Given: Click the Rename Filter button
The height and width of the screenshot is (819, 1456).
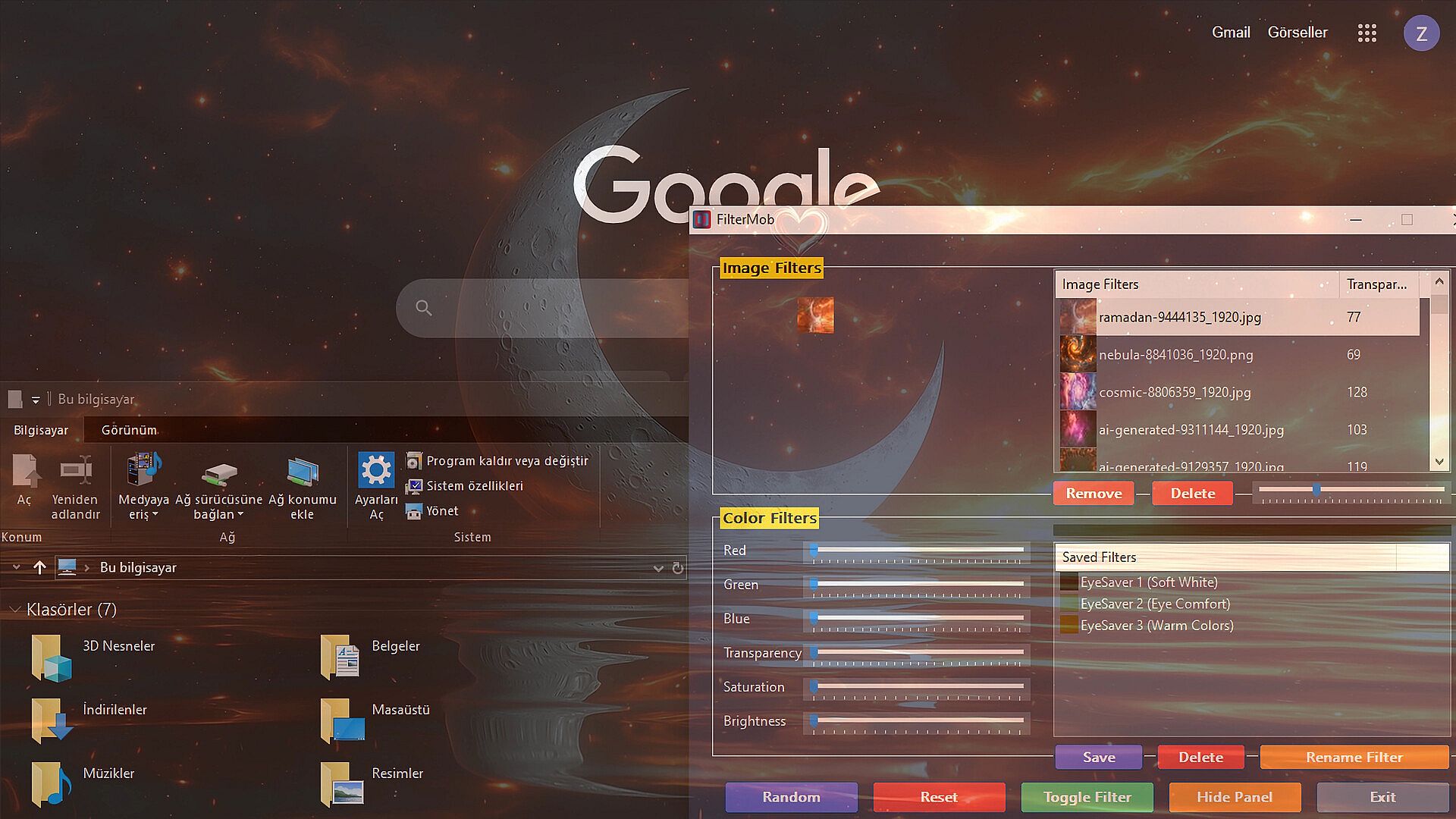Looking at the screenshot, I should click(1354, 757).
